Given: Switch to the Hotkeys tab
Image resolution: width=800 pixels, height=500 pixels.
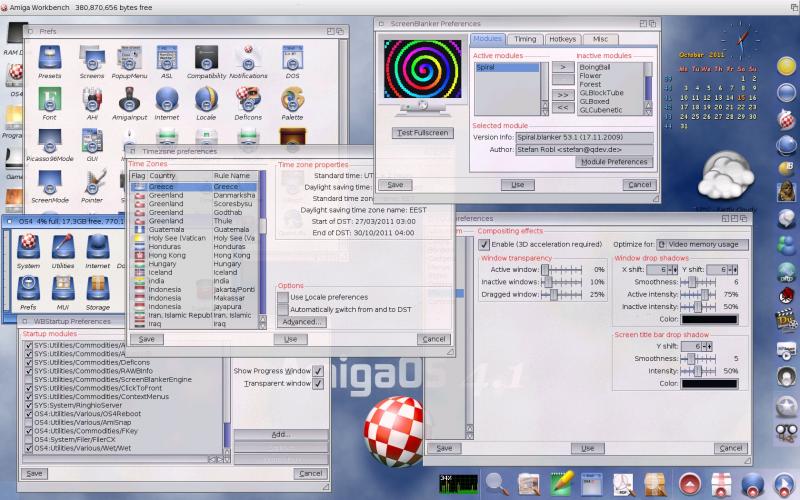Looking at the screenshot, I should pos(563,39).
